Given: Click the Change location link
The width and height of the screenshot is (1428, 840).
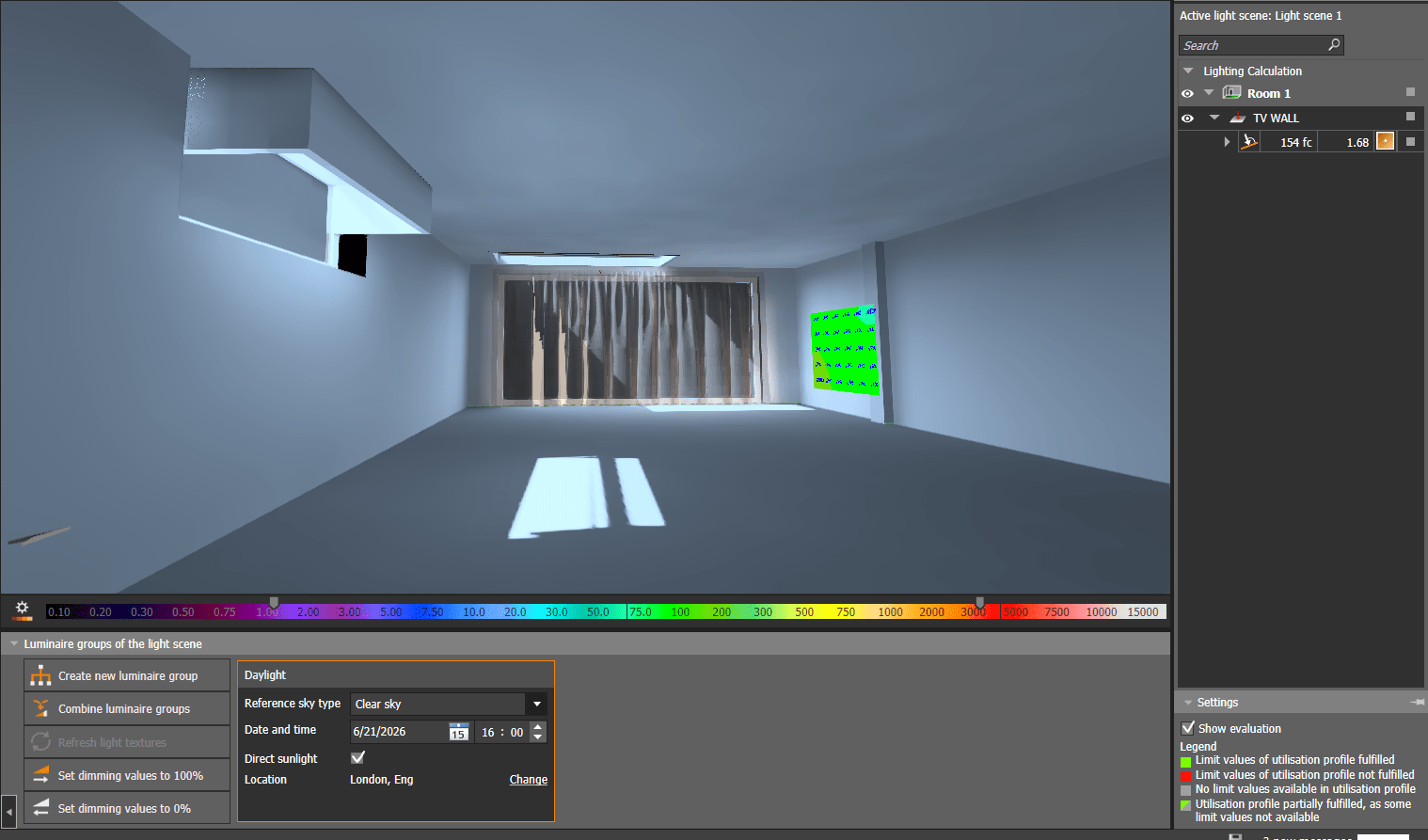Looking at the screenshot, I should pos(529,780).
